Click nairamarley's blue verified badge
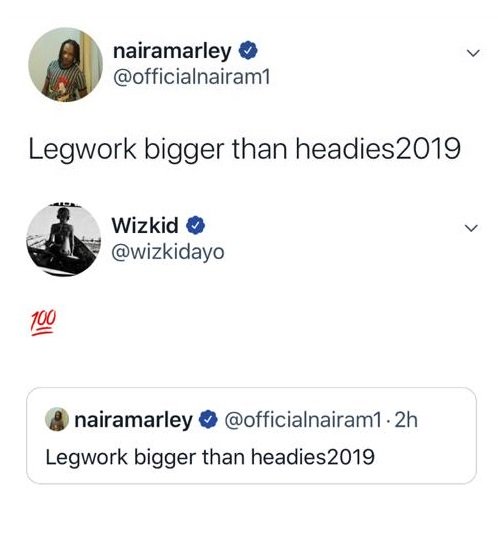Image resolution: width=498 pixels, height=533 pixels. 248,50
